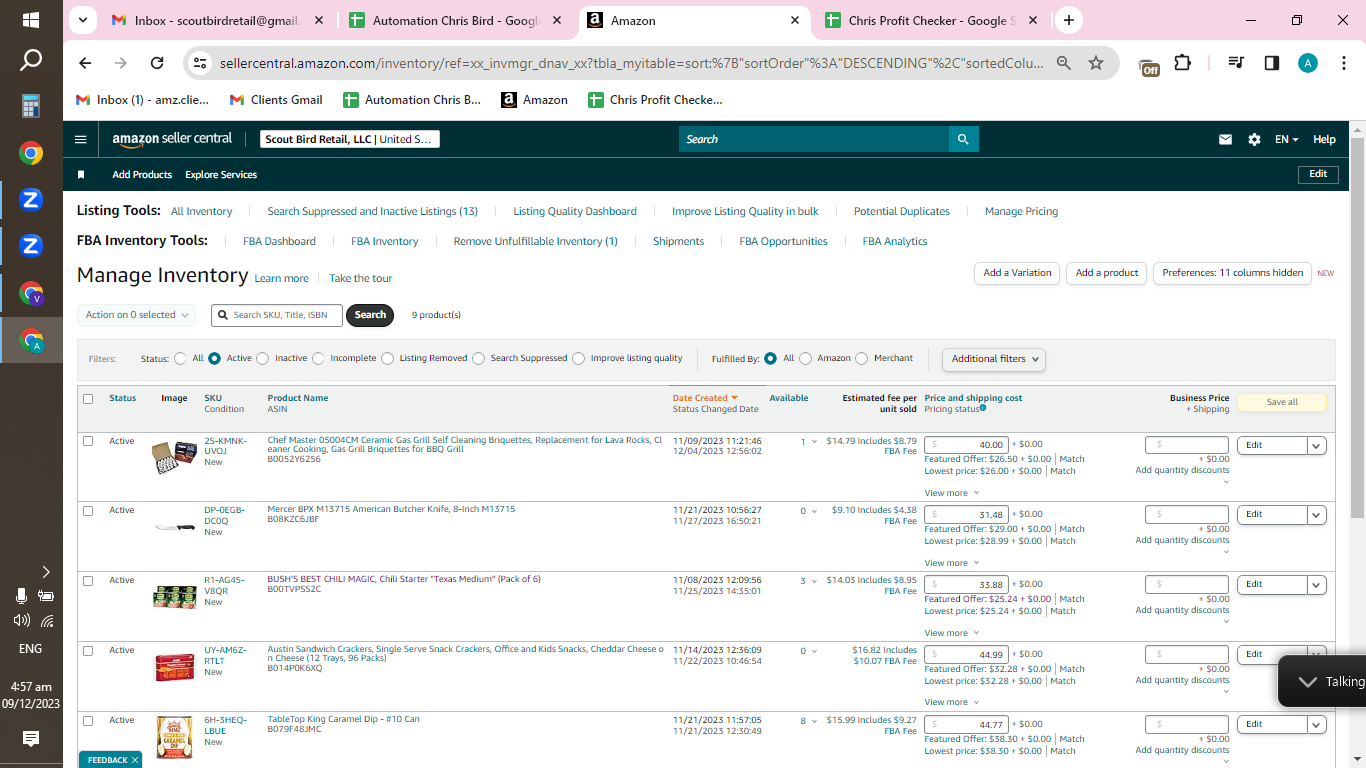Click the BUSH'S BEST Chili Magic product thumbnail
The width and height of the screenshot is (1366, 768).
pos(174,597)
